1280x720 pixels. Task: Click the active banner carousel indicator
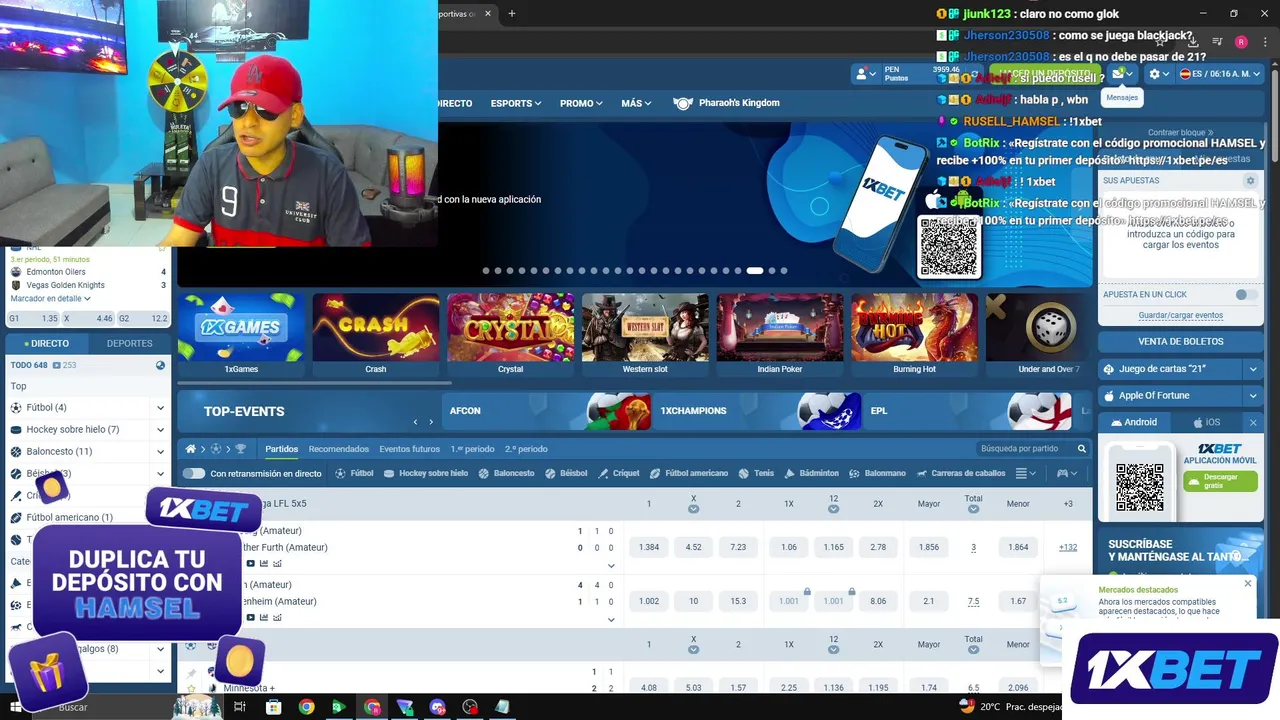[755, 270]
